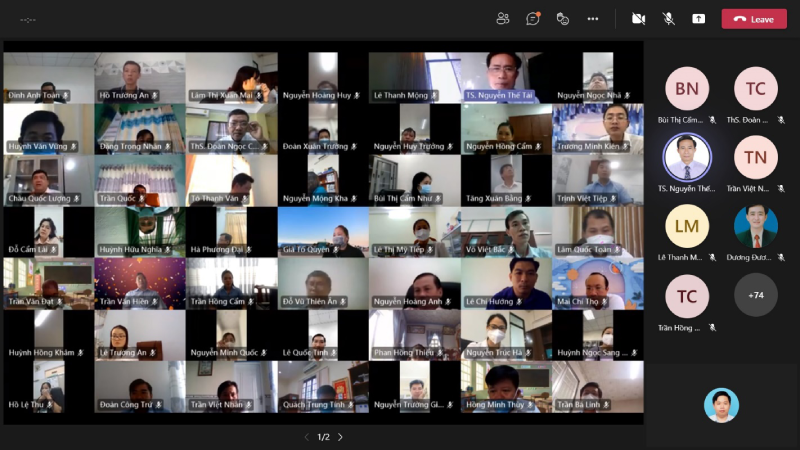
Task: Click Dương Đước's profile photo in side panel
Action: coord(755,226)
